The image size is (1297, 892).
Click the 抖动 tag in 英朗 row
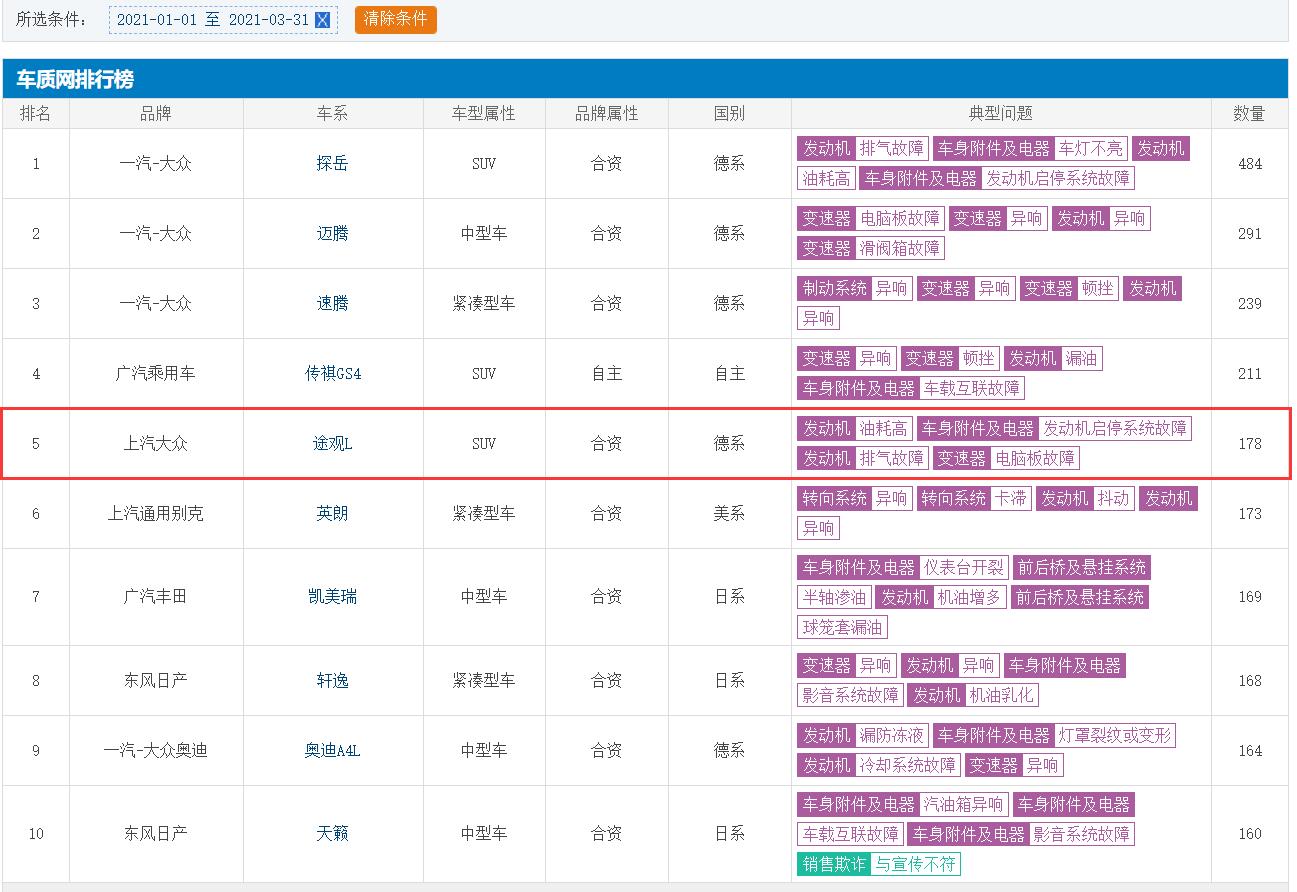[1114, 499]
